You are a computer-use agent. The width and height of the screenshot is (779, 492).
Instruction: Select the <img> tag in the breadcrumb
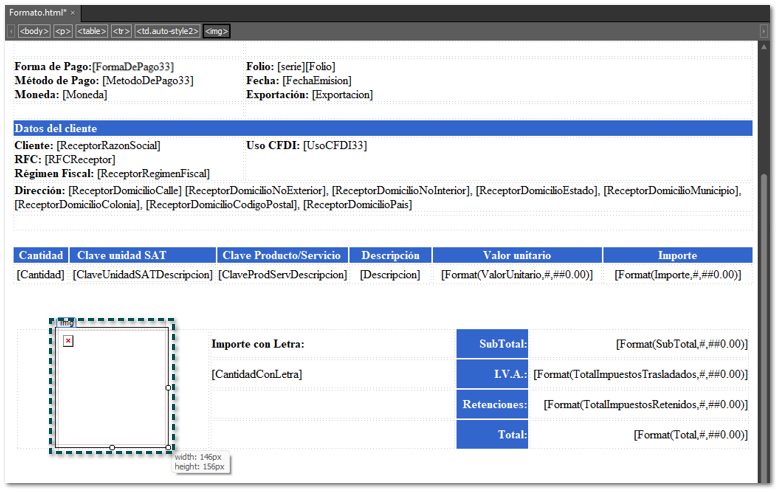coord(217,31)
